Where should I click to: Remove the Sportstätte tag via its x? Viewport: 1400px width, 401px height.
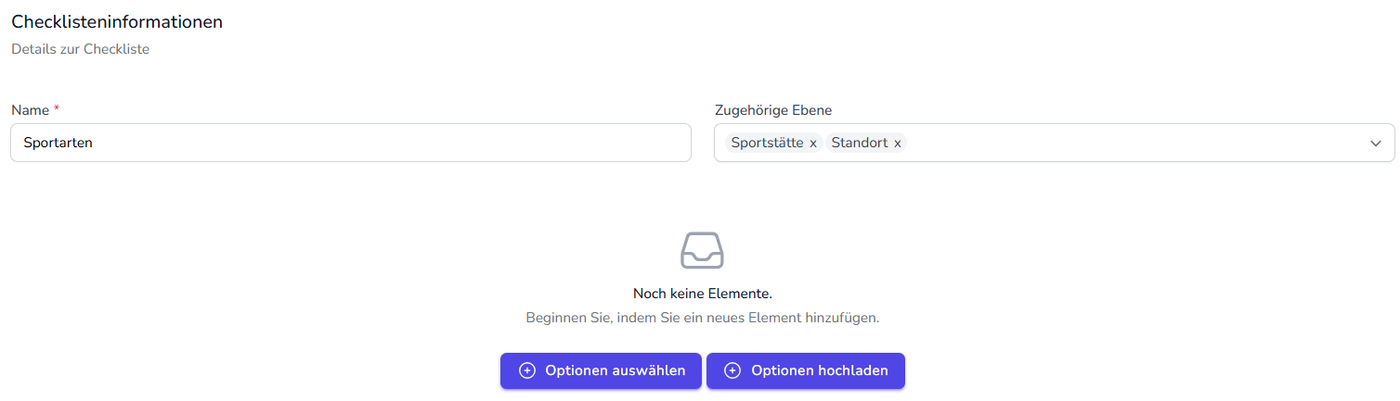coord(813,144)
